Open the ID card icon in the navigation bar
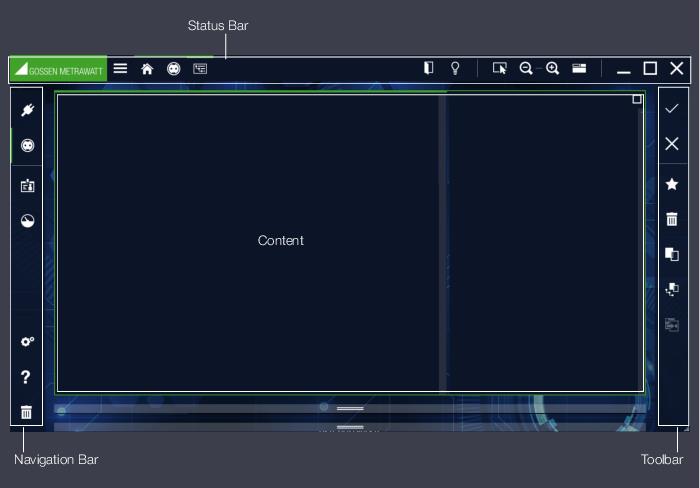The image size is (700, 488). coord(27,185)
